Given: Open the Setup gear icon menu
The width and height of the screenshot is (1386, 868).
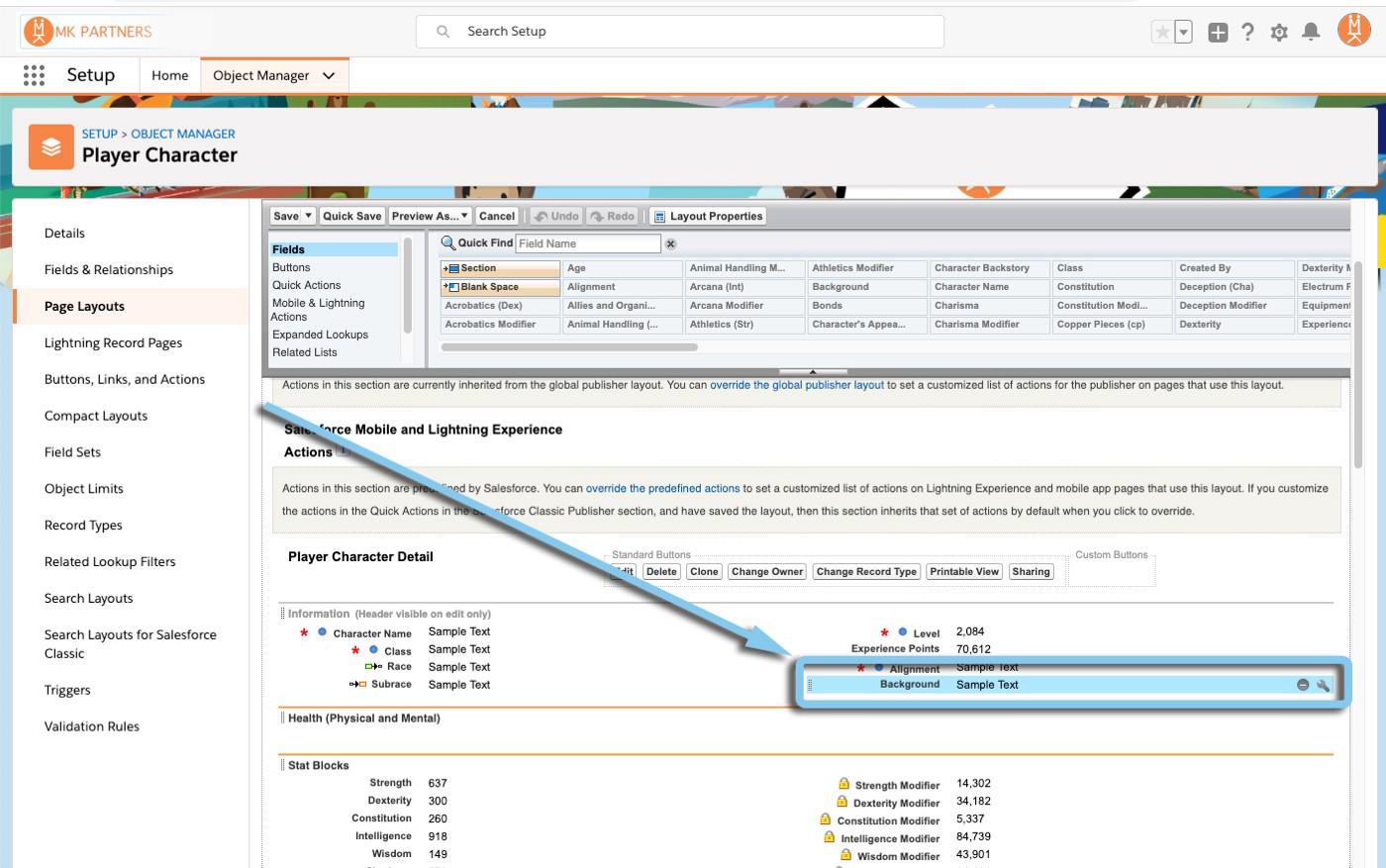Looking at the screenshot, I should pyautogui.click(x=1279, y=33).
